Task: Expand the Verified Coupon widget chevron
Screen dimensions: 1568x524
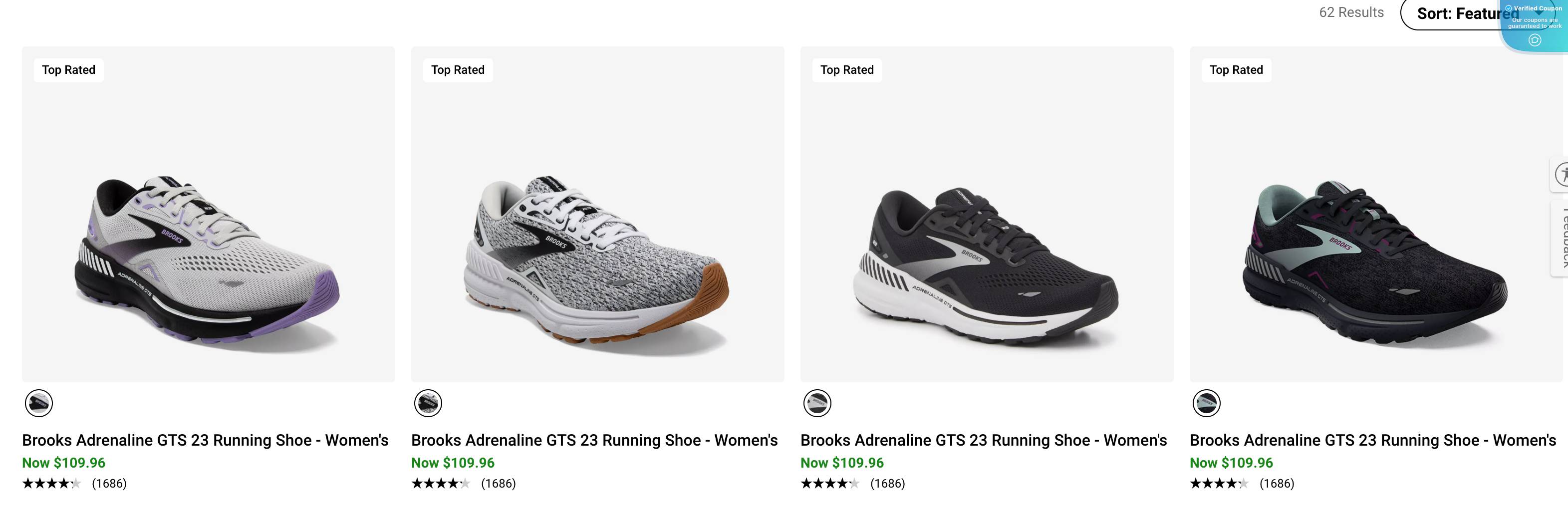Action: tap(1540, 13)
